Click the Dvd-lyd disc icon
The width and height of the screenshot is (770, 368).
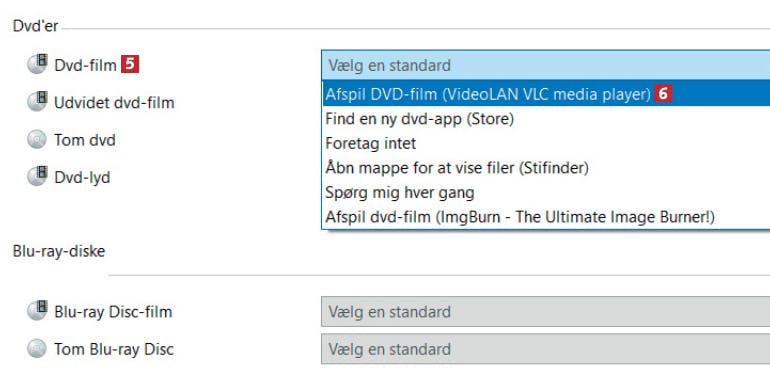37,176
